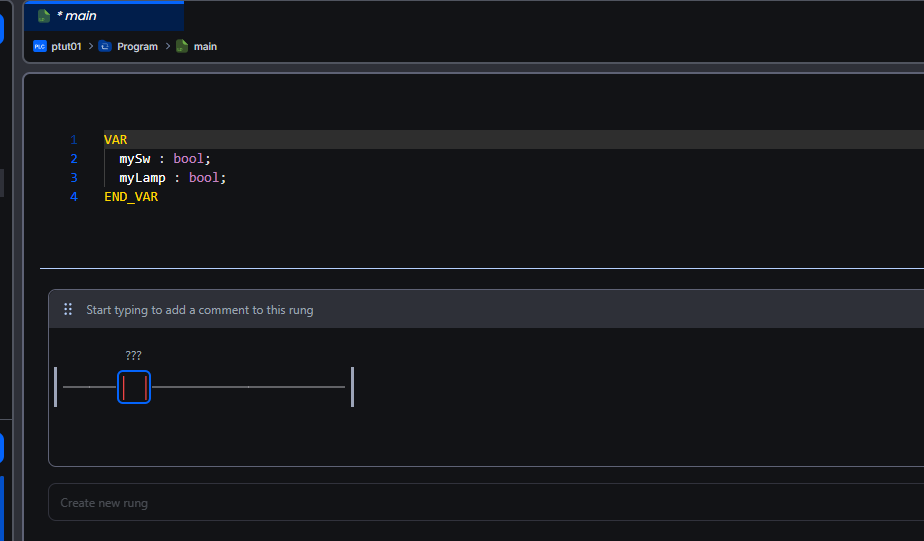Click the END_VAR keyword in code
The height and width of the screenshot is (541, 924).
pyautogui.click(x=131, y=197)
